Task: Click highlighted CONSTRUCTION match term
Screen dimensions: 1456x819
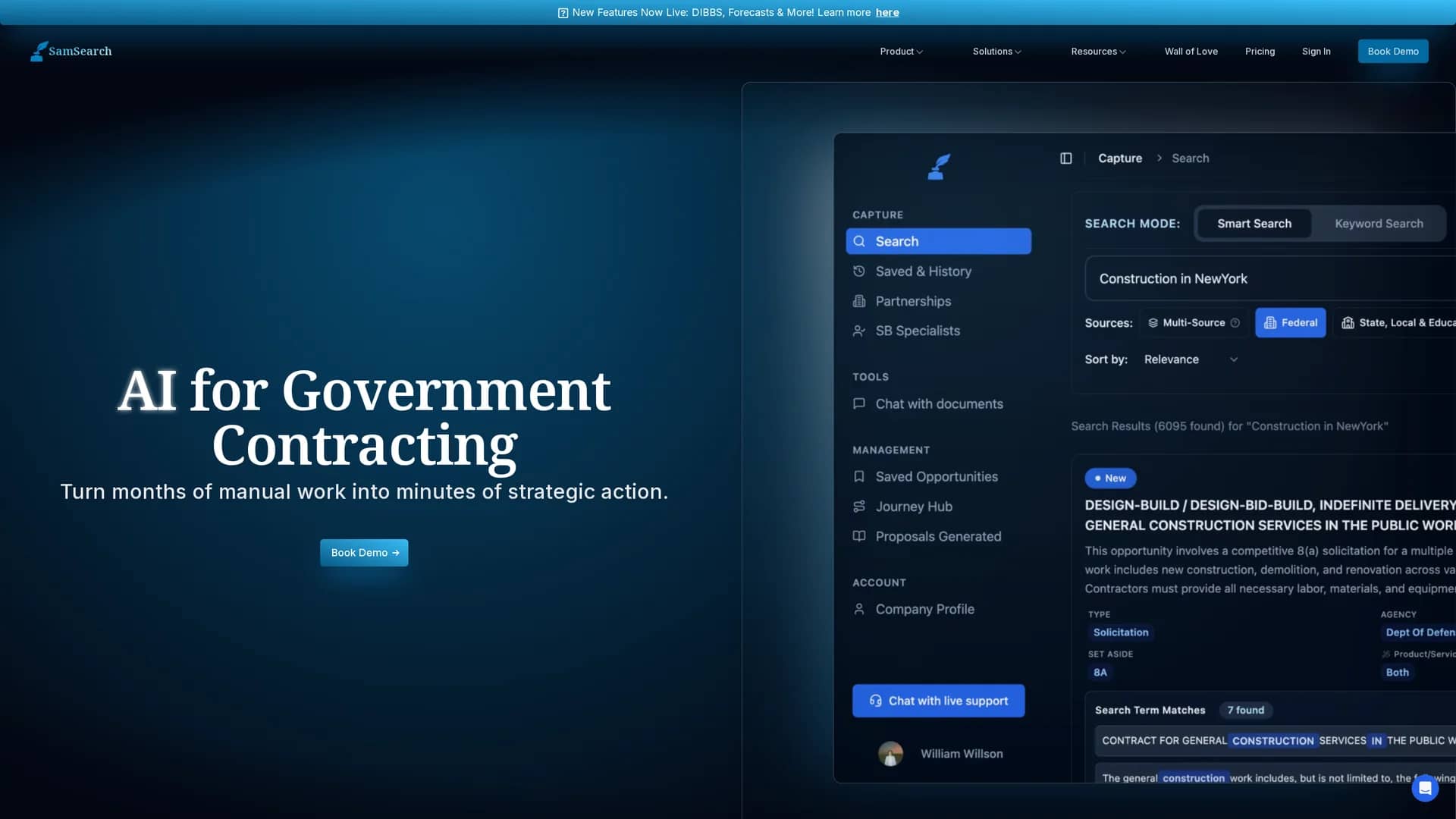Action: tap(1272, 741)
